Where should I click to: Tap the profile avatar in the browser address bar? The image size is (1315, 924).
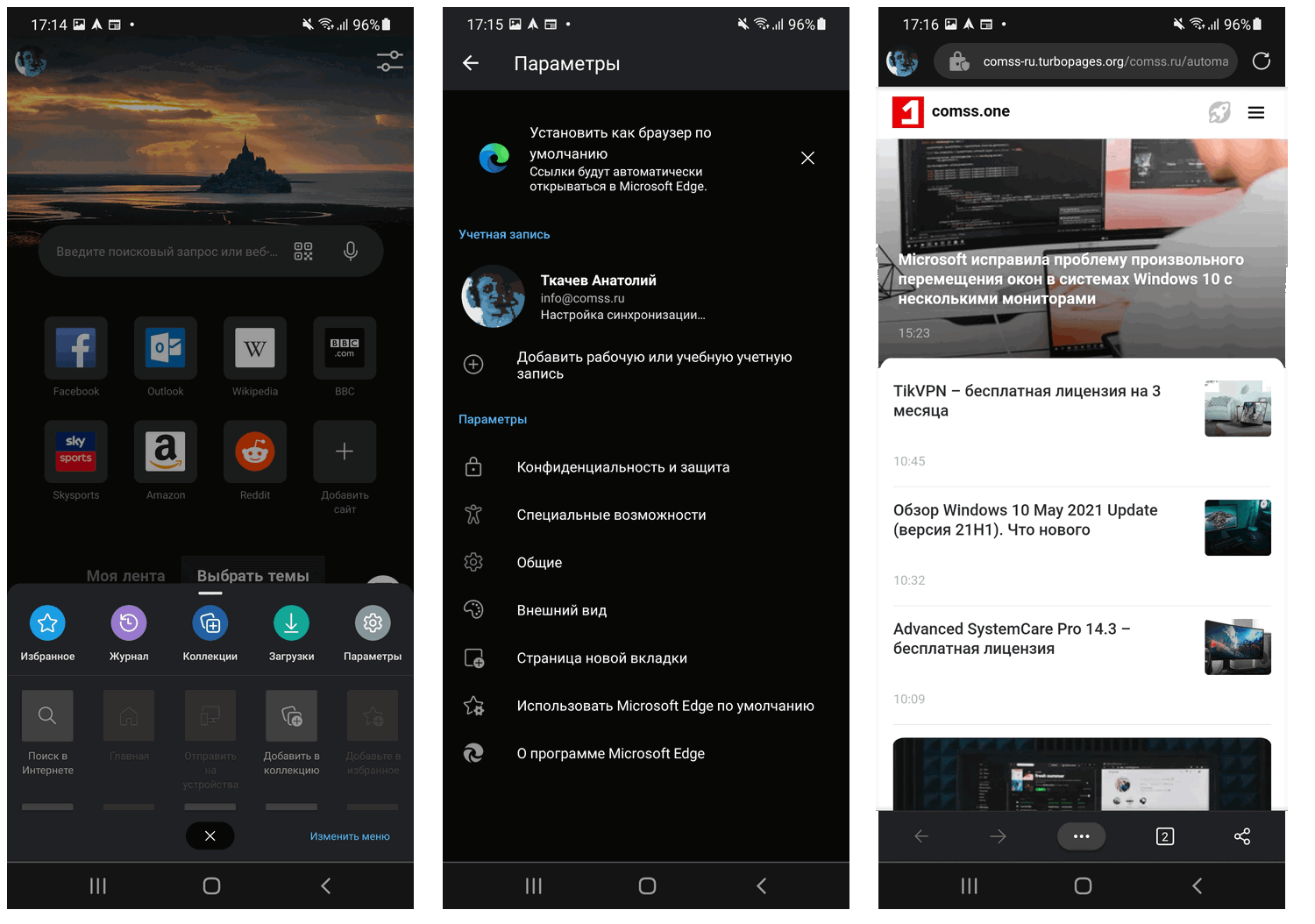tap(902, 61)
